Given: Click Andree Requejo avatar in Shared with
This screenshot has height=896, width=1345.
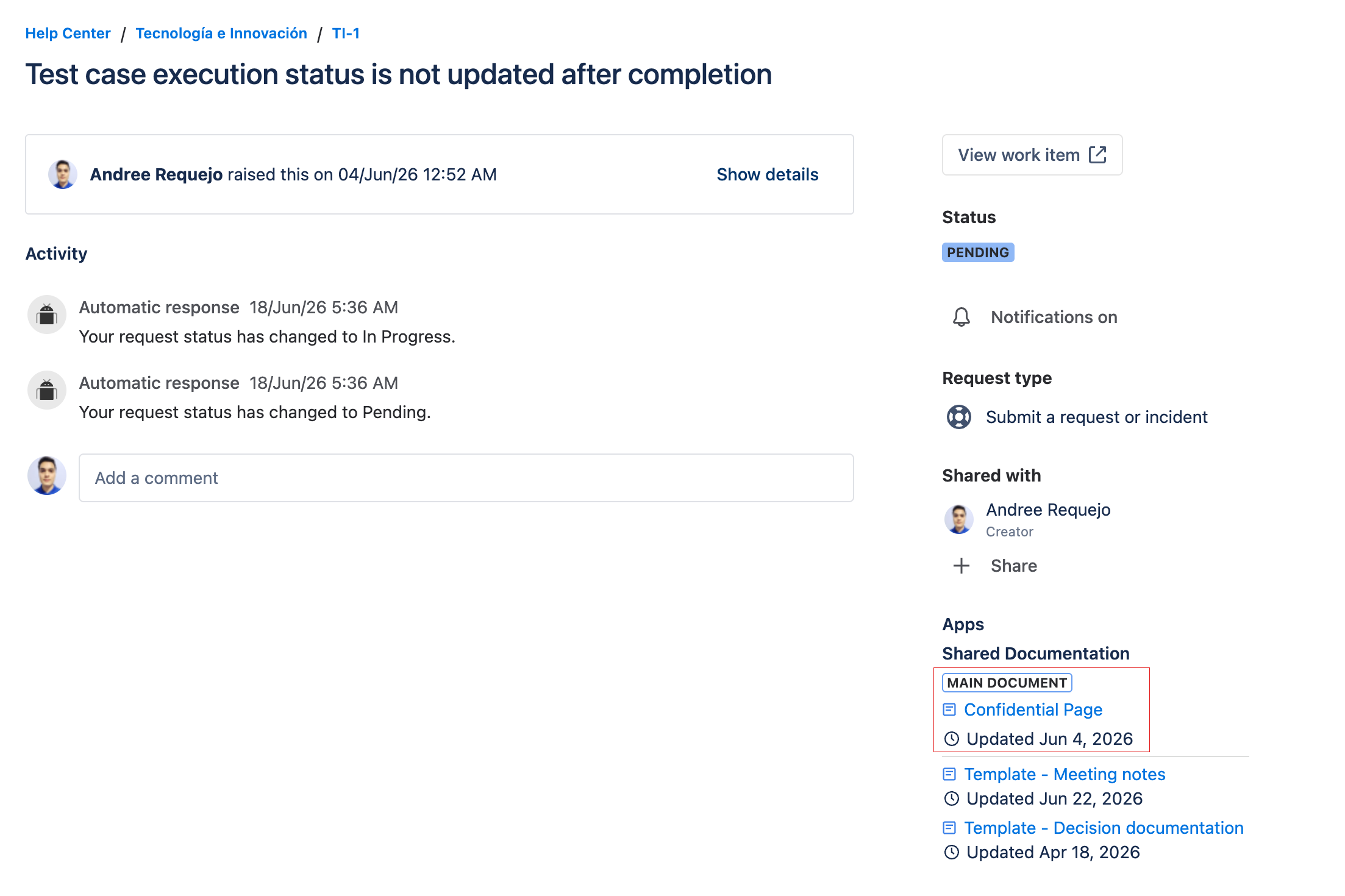Looking at the screenshot, I should coord(959,519).
